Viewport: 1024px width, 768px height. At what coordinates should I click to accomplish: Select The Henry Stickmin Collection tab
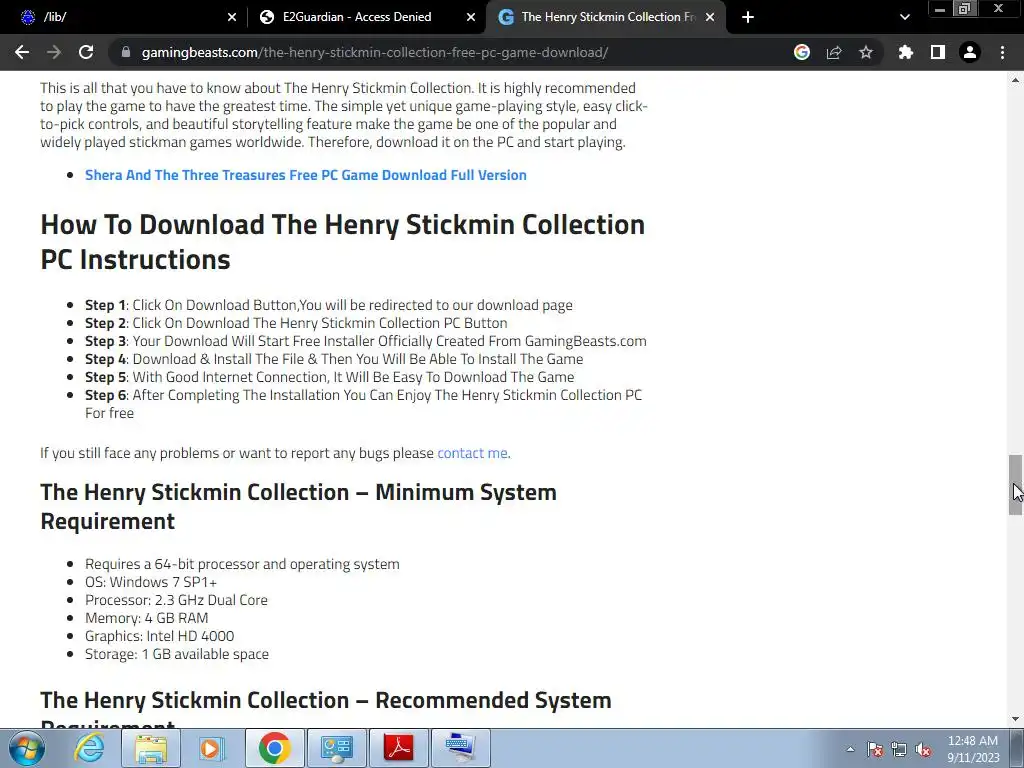(x=605, y=17)
